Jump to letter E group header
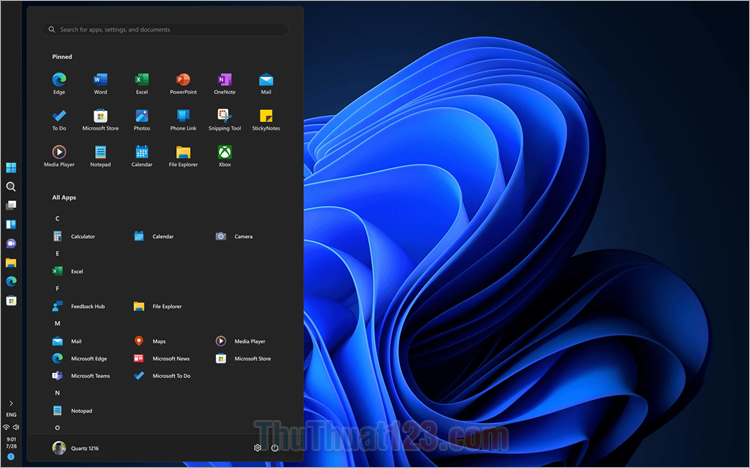 (x=57, y=254)
